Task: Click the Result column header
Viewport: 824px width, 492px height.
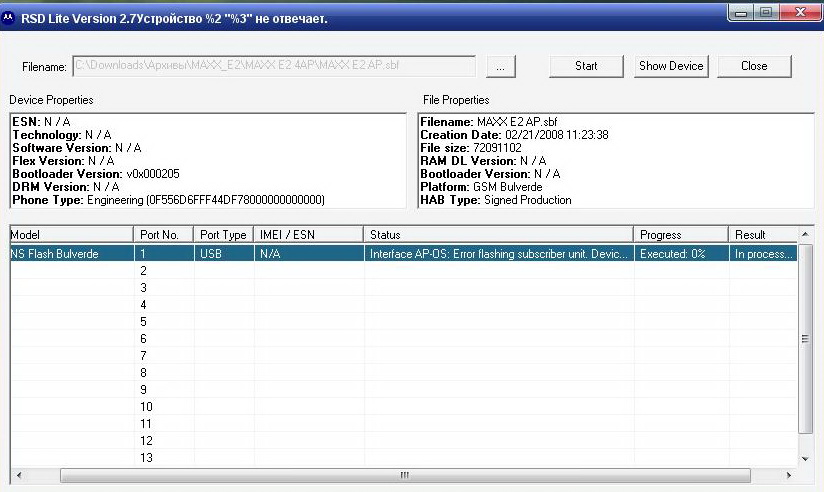Action: (x=763, y=234)
